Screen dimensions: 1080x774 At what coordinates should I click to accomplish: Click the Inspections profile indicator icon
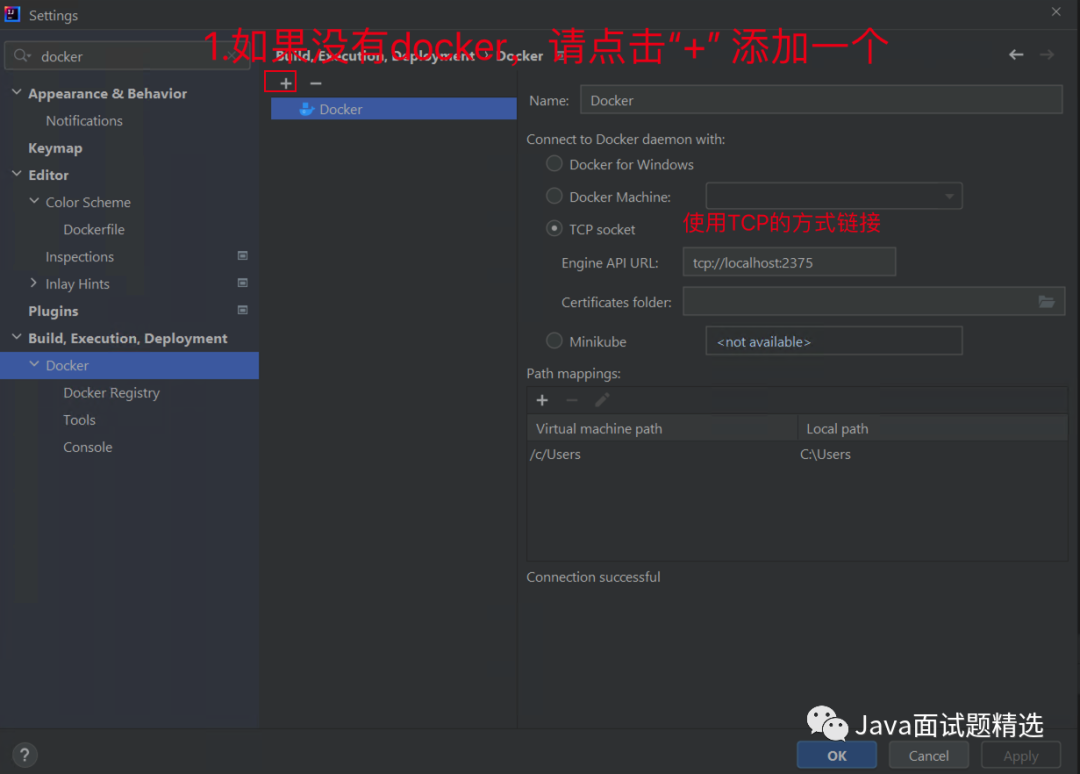pos(242,256)
